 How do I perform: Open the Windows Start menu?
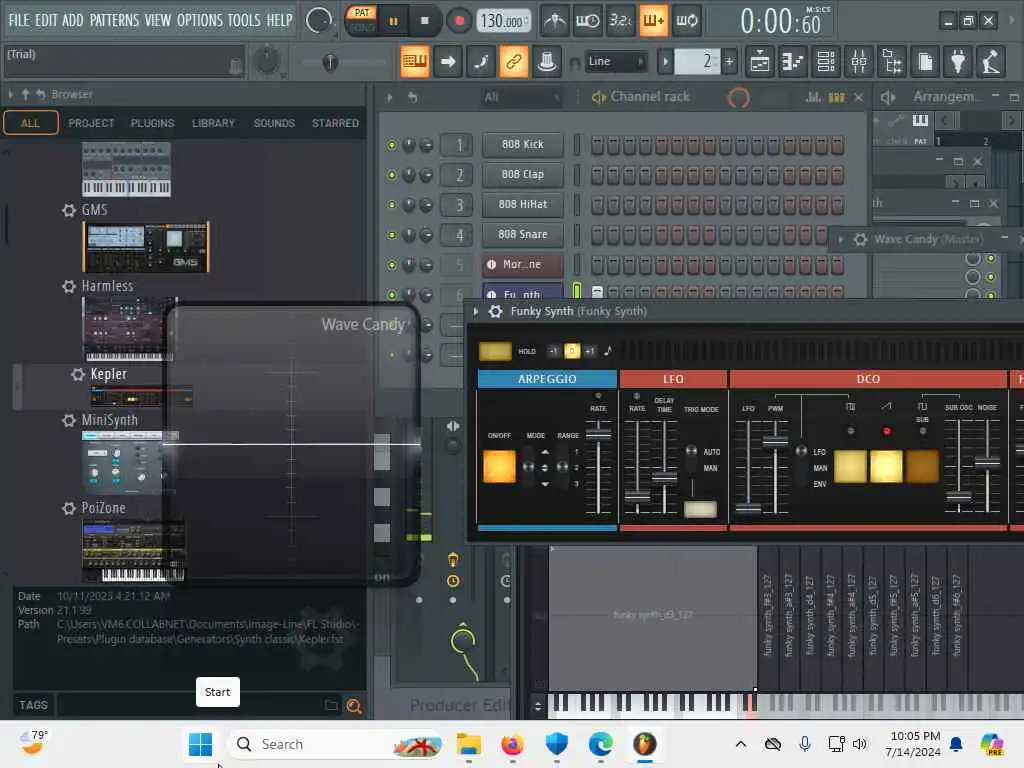[x=200, y=744]
